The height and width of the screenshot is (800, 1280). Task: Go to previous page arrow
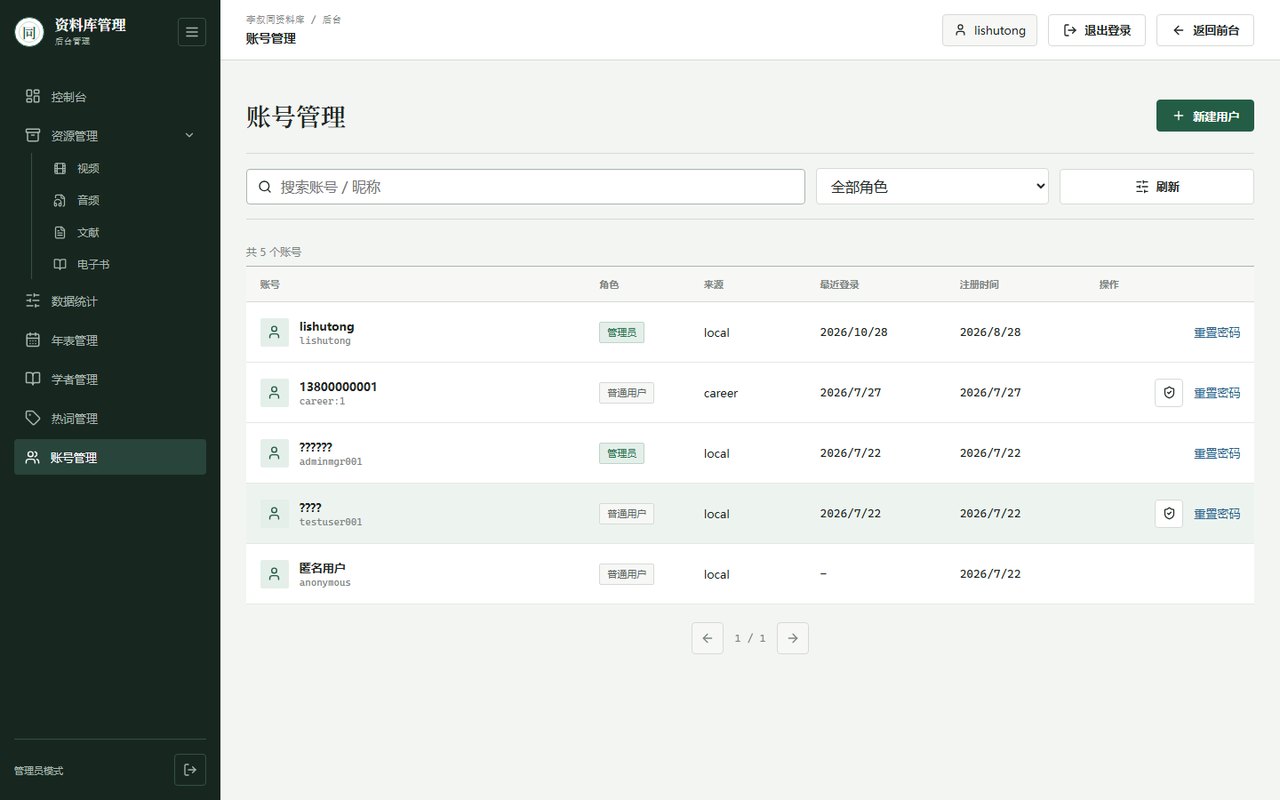point(707,638)
